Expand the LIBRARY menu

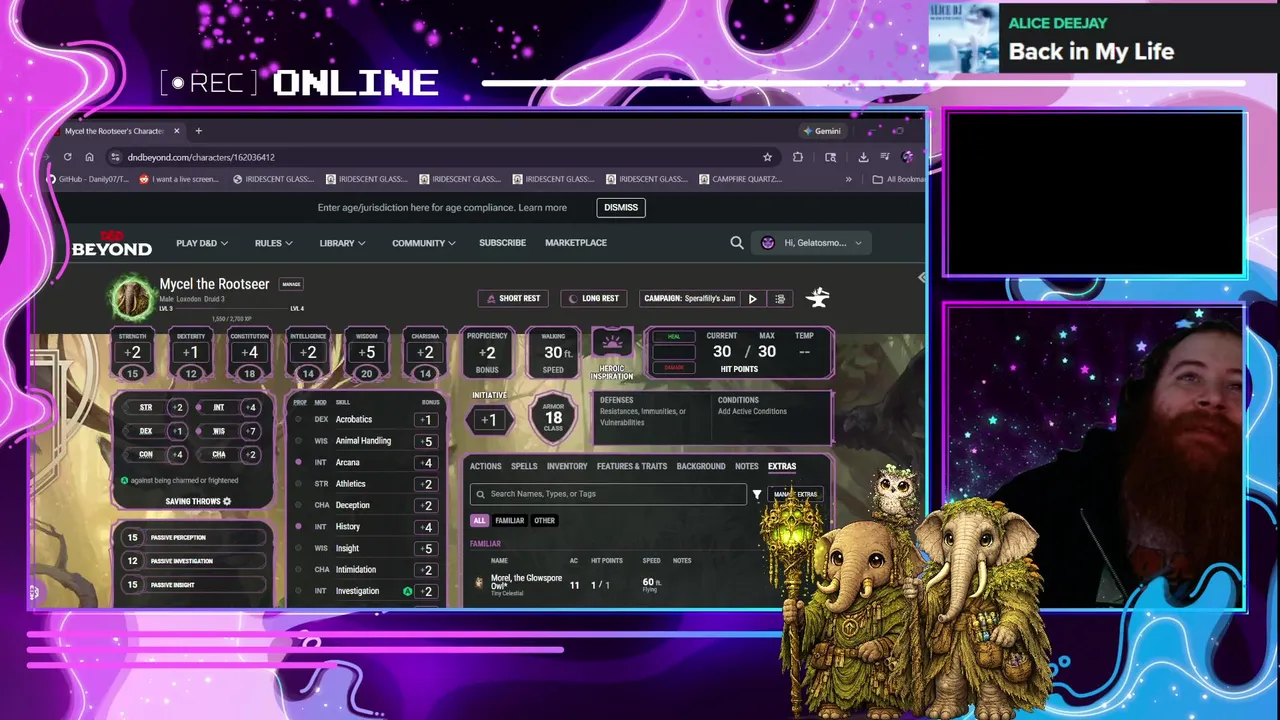click(x=342, y=243)
